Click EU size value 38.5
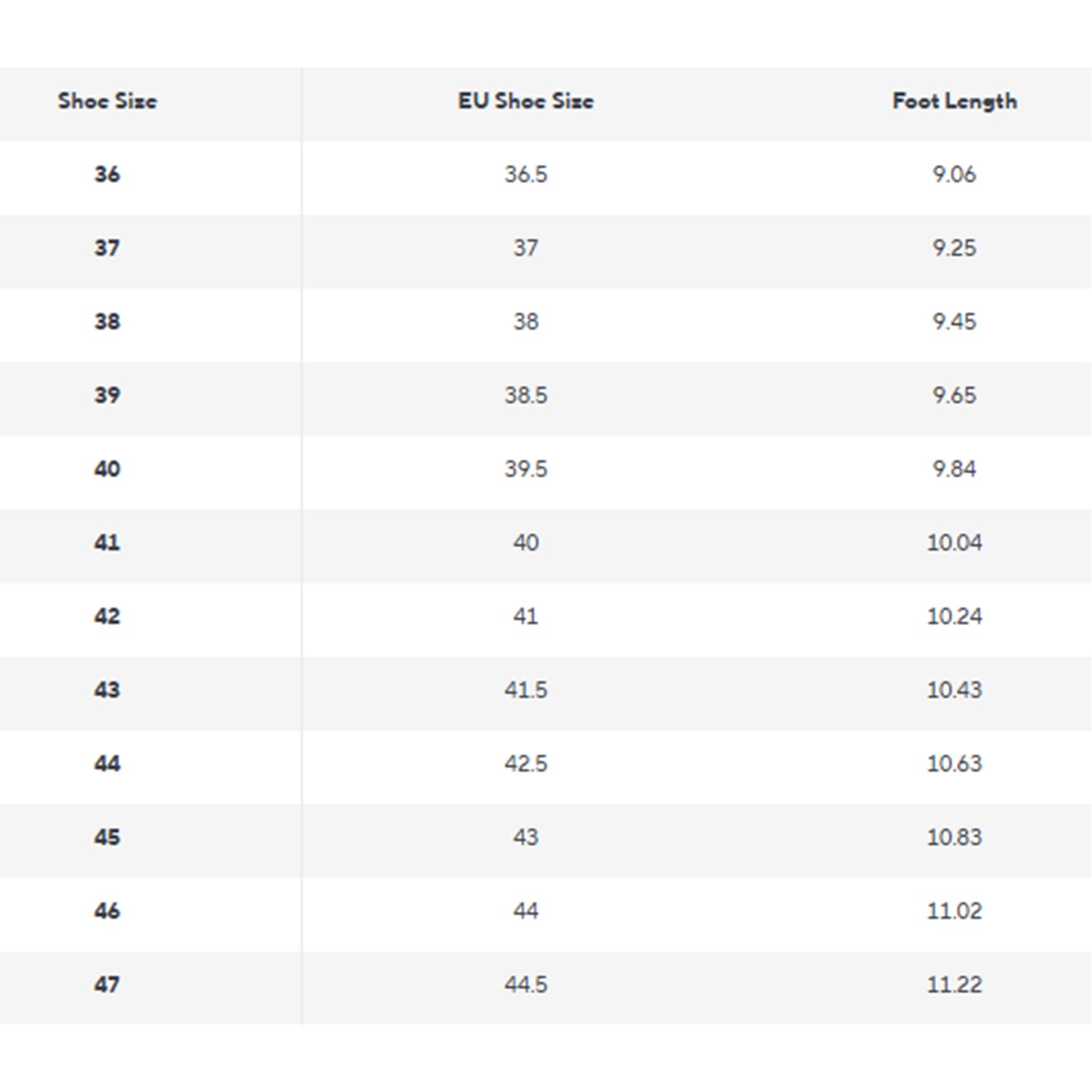 (x=526, y=395)
